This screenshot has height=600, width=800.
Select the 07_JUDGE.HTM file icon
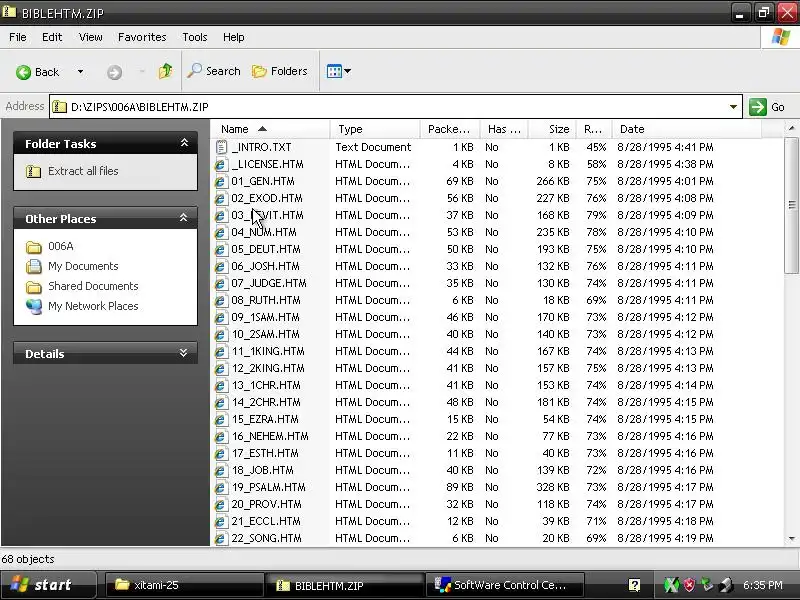coord(221,283)
